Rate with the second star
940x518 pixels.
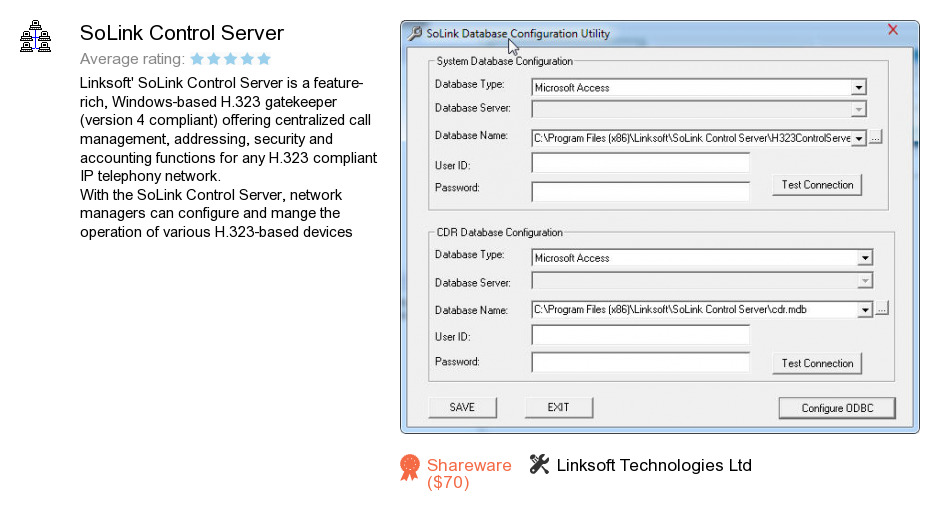(213, 59)
